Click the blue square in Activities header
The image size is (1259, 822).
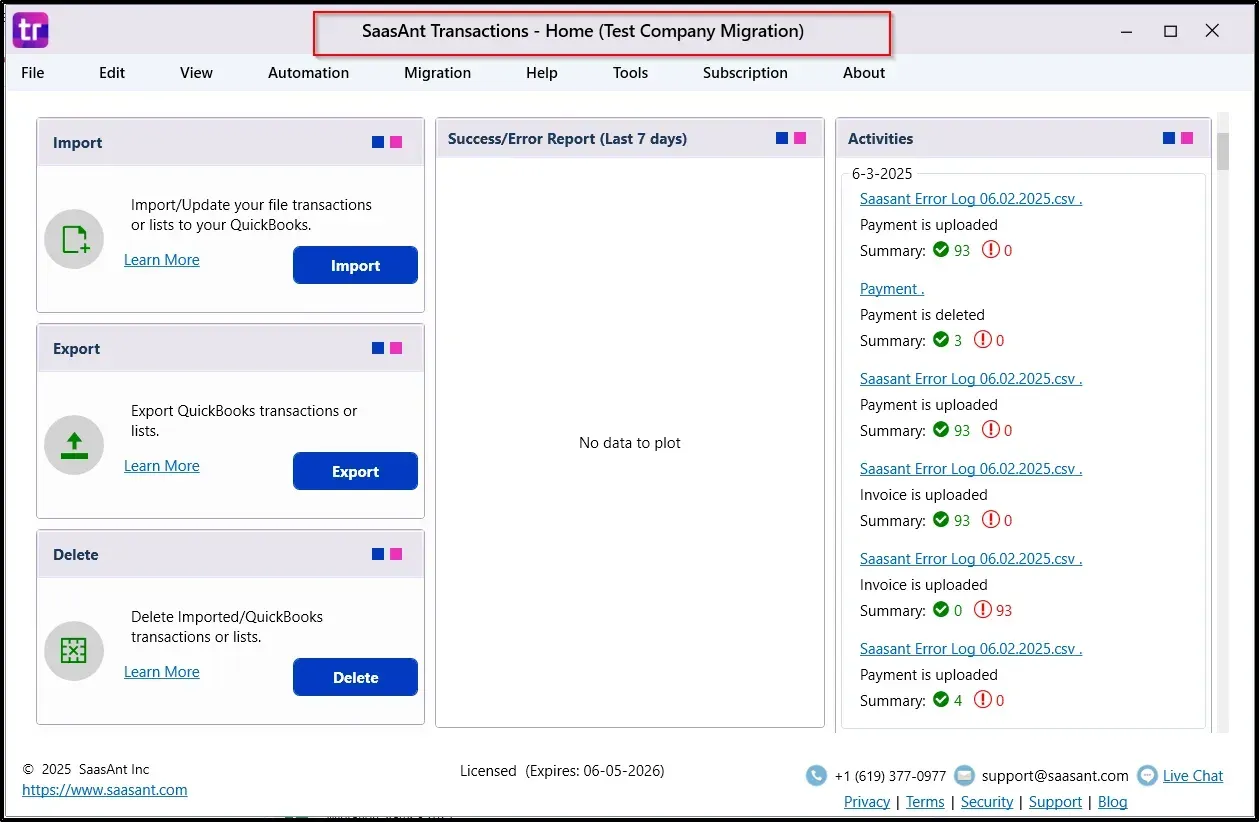pos(1169,138)
